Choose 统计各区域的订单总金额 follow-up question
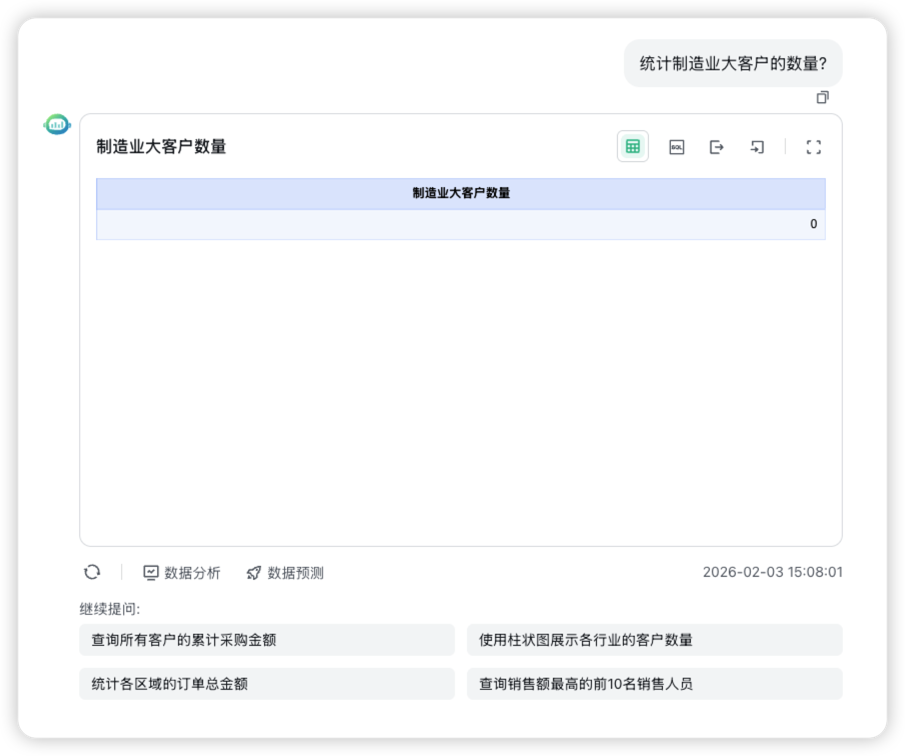This screenshot has width=905, height=756. 266,684
